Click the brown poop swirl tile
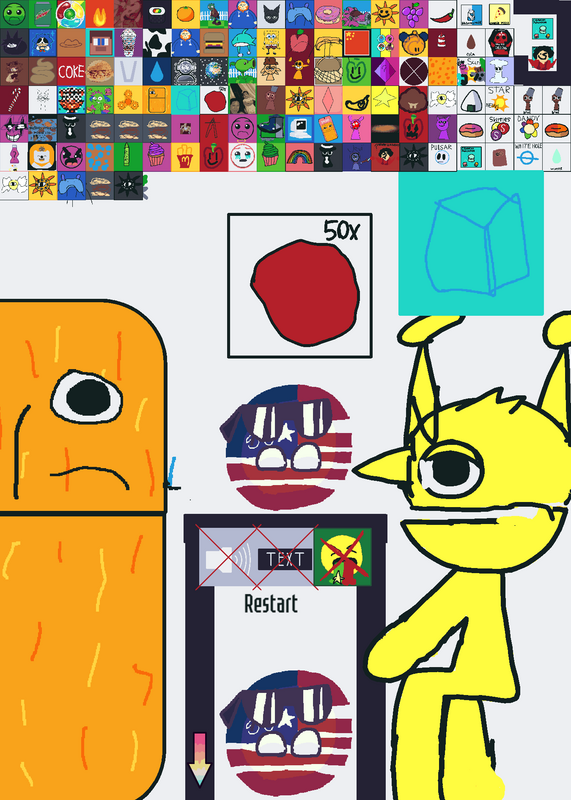571x800 pixels. [x=42, y=71]
